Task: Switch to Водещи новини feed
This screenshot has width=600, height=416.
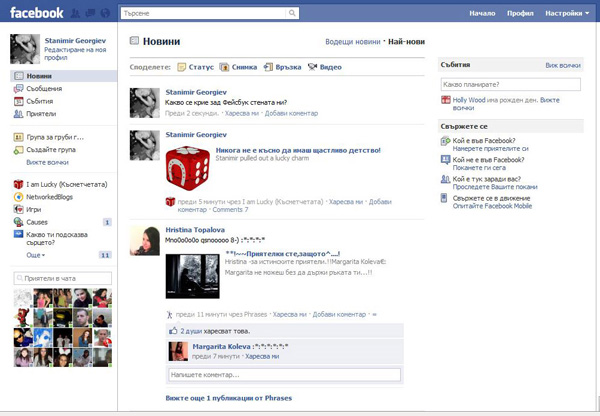Action: 352,42
